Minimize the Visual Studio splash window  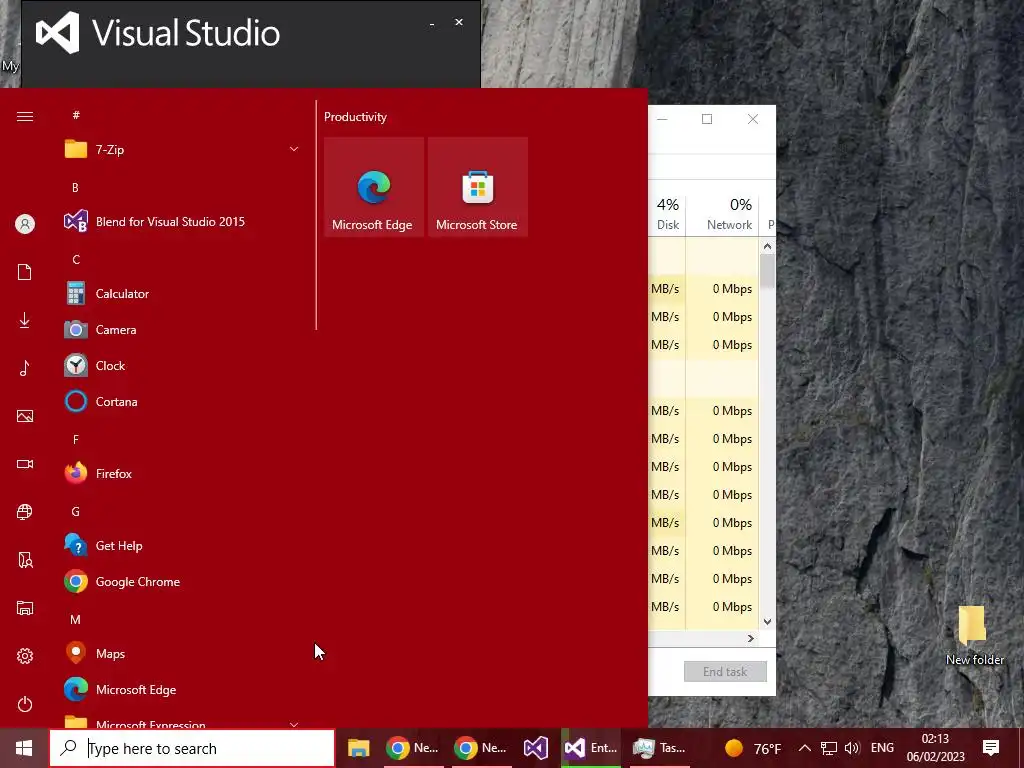click(432, 24)
